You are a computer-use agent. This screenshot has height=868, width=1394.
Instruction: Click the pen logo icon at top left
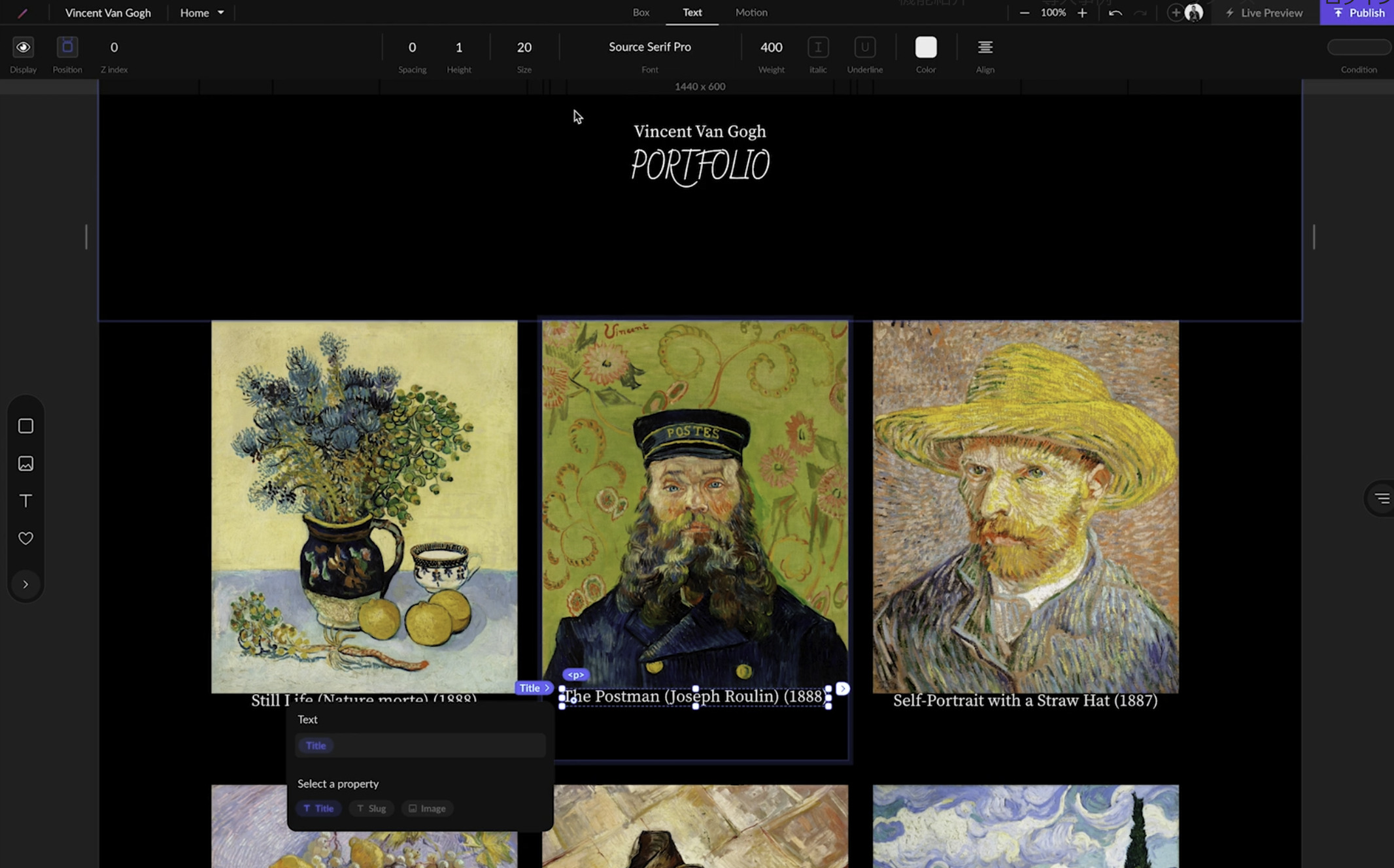(x=22, y=13)
